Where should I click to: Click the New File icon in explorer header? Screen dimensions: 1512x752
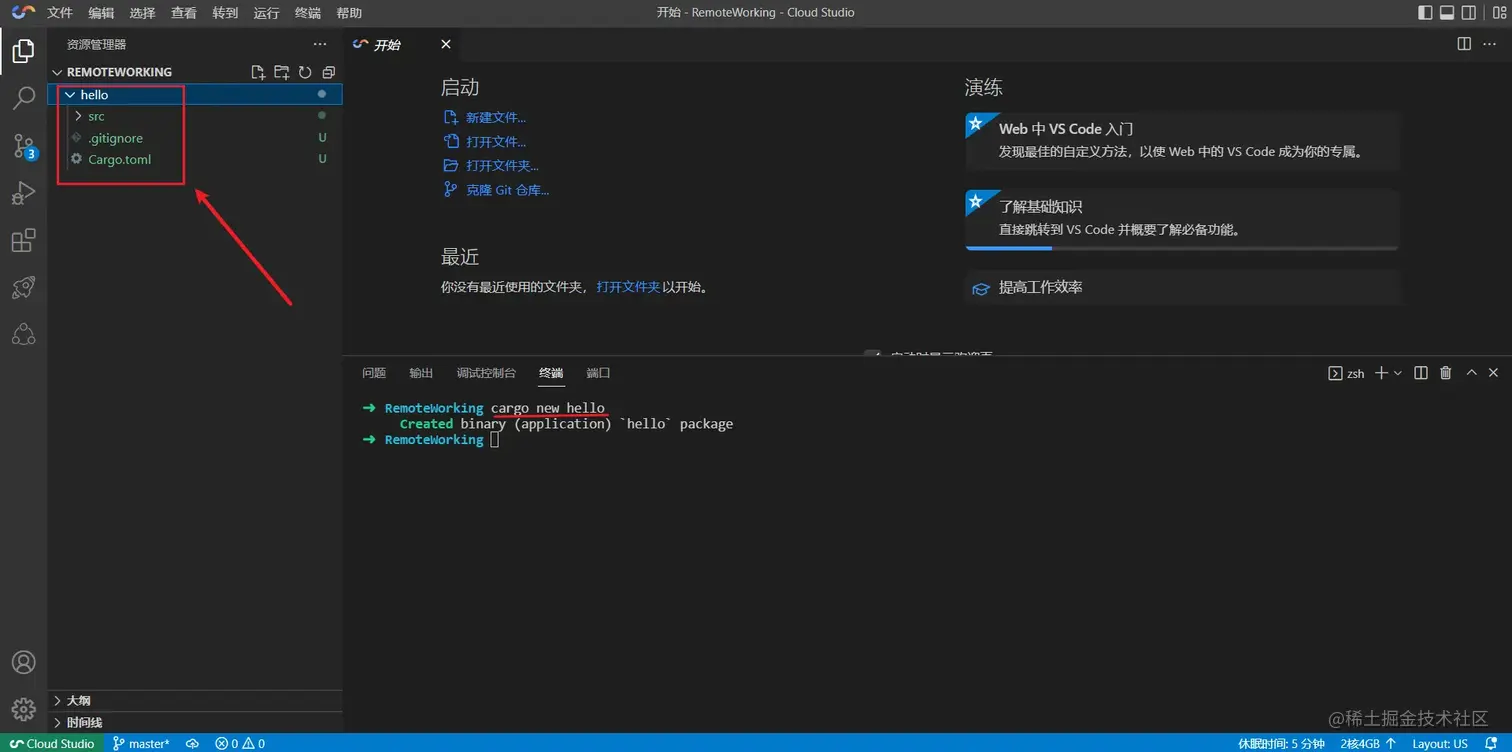(258, 72)
